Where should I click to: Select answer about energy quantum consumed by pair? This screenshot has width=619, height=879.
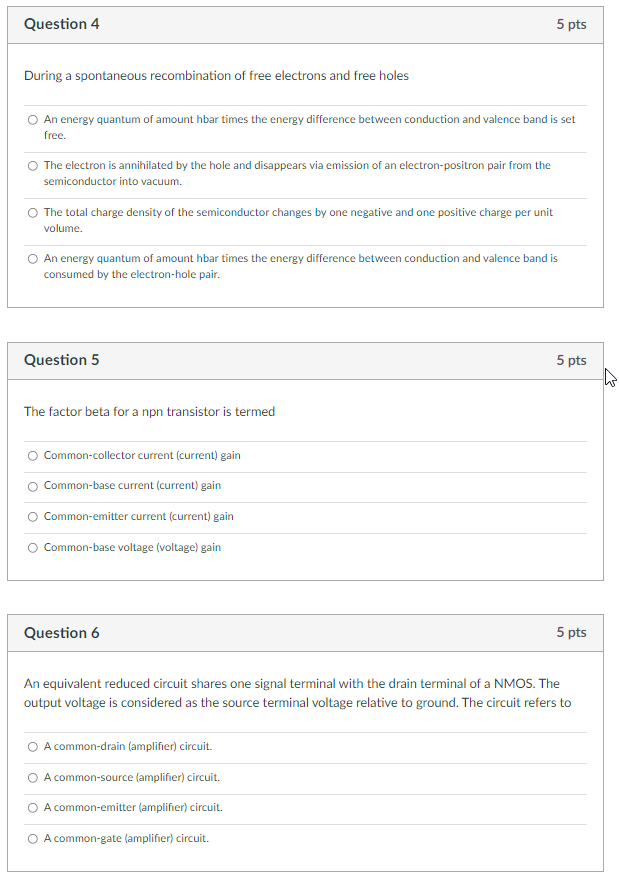pos(32,258)
